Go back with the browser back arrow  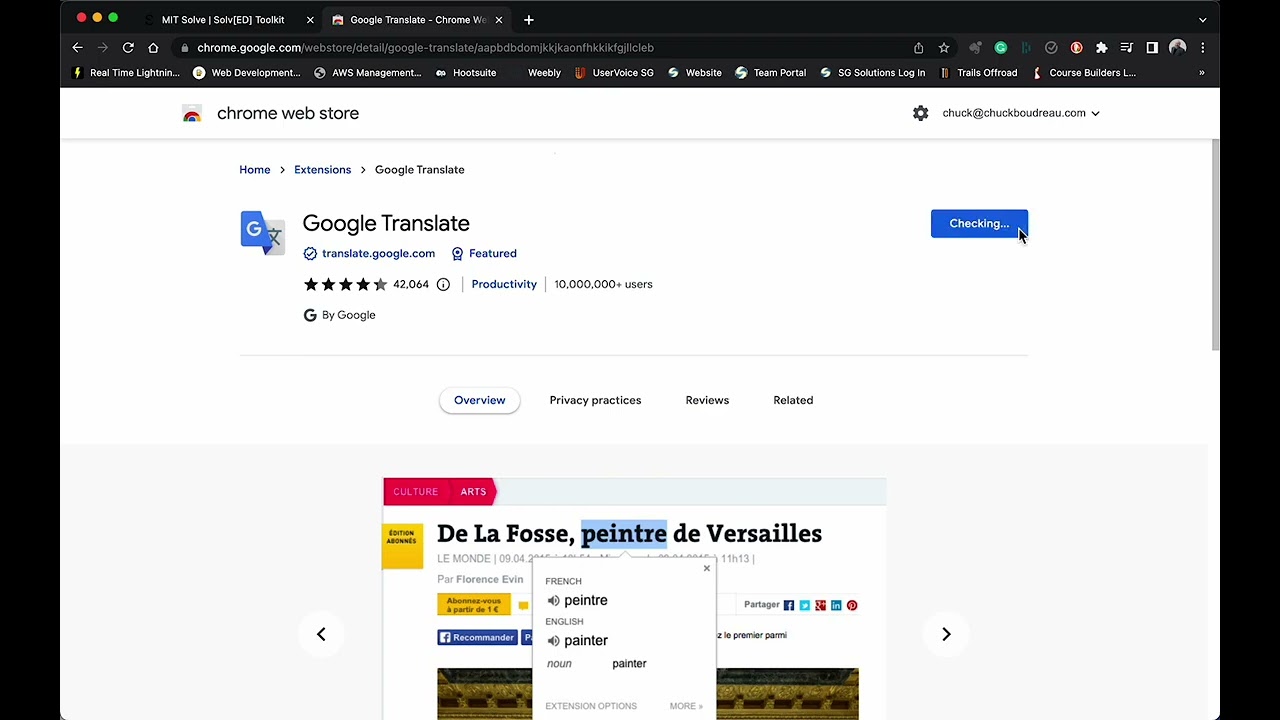77,47
